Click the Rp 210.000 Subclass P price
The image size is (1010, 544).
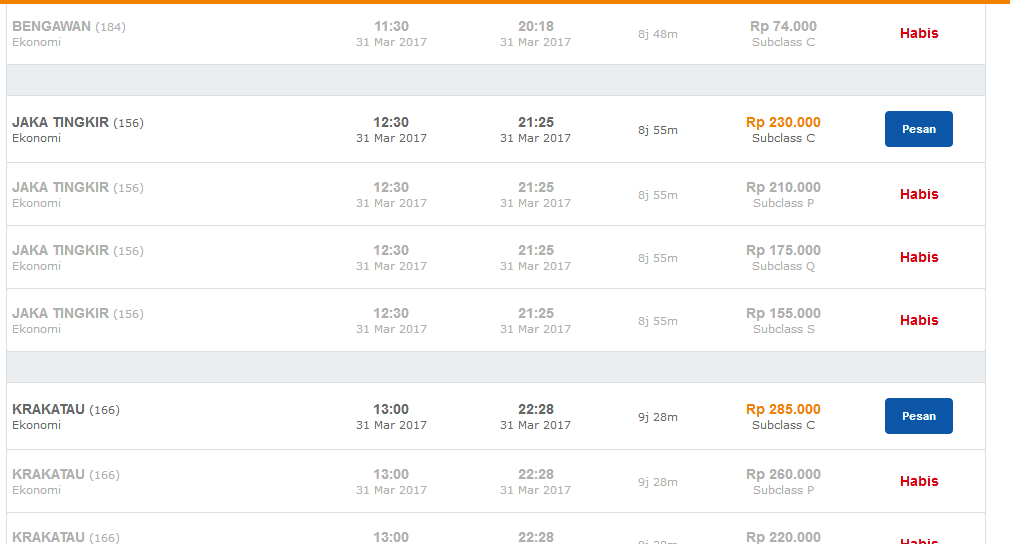tap(783, 187)
